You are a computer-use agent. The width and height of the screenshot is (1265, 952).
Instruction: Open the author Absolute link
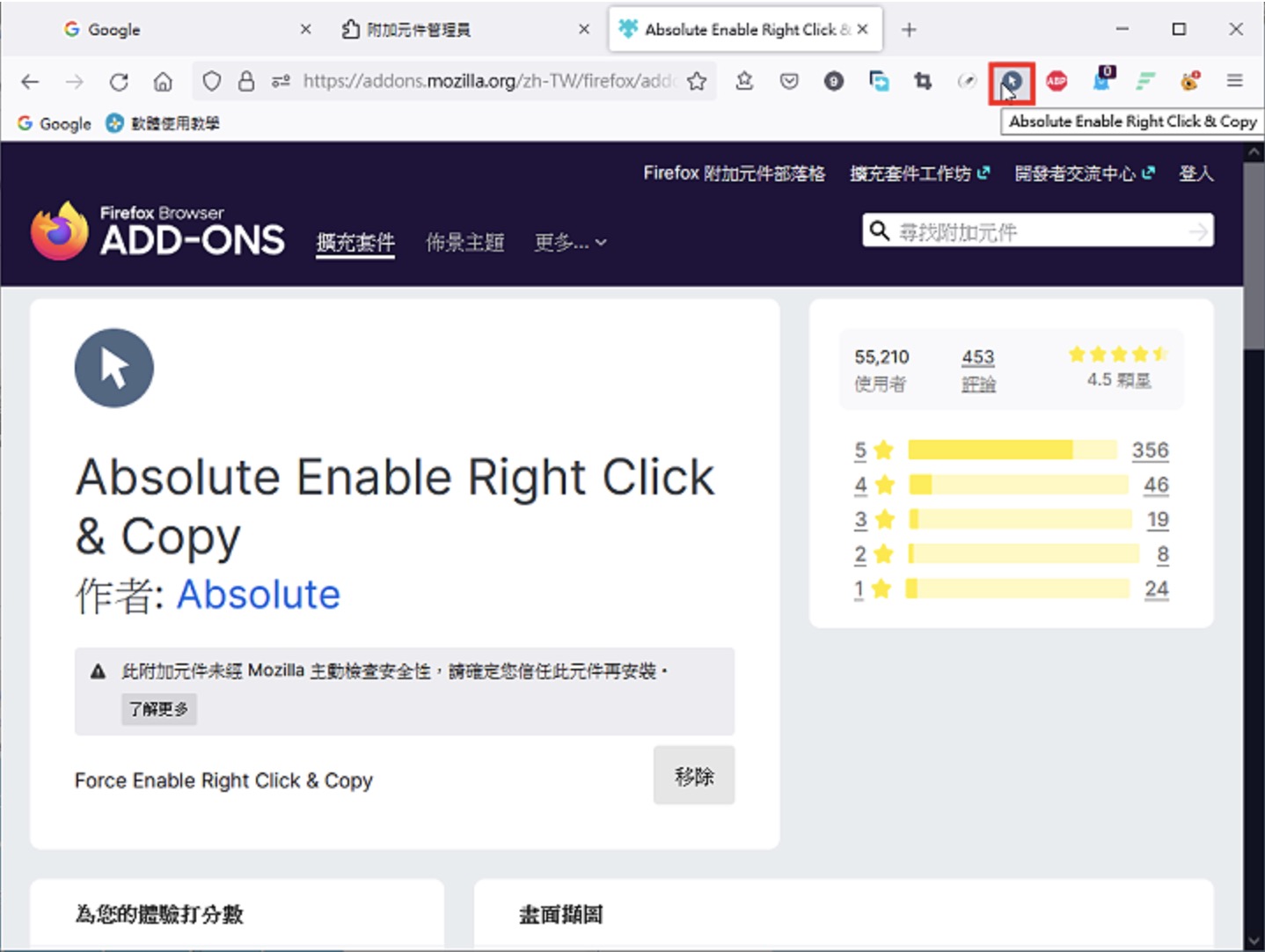click(x=259, y=595)
